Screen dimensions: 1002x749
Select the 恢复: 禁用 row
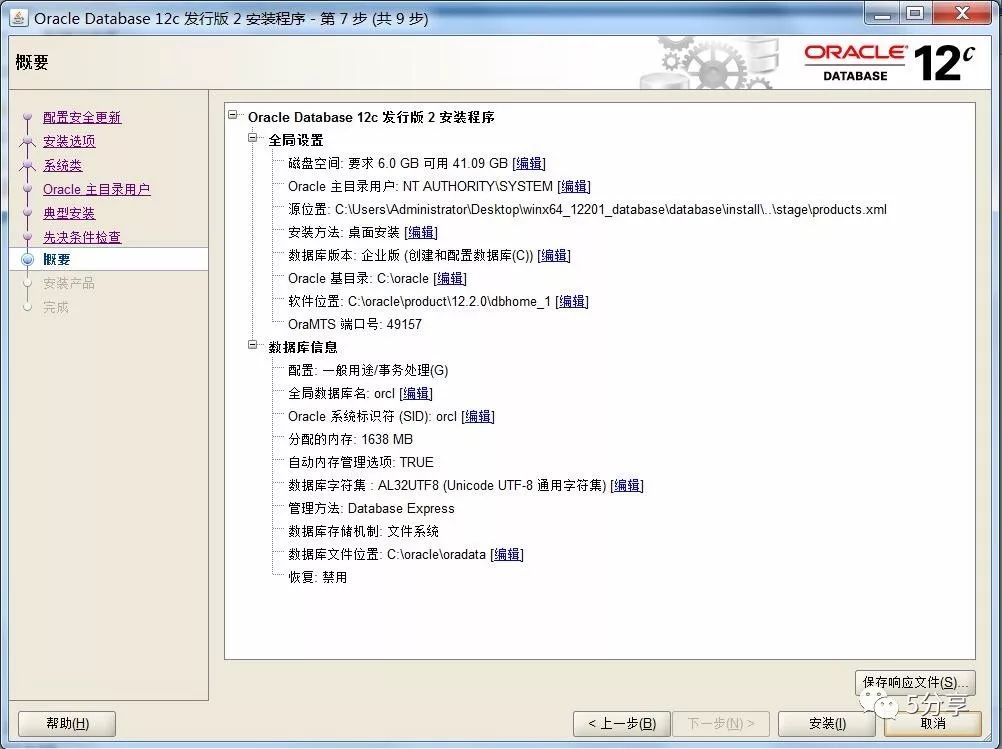coord(318,578)
